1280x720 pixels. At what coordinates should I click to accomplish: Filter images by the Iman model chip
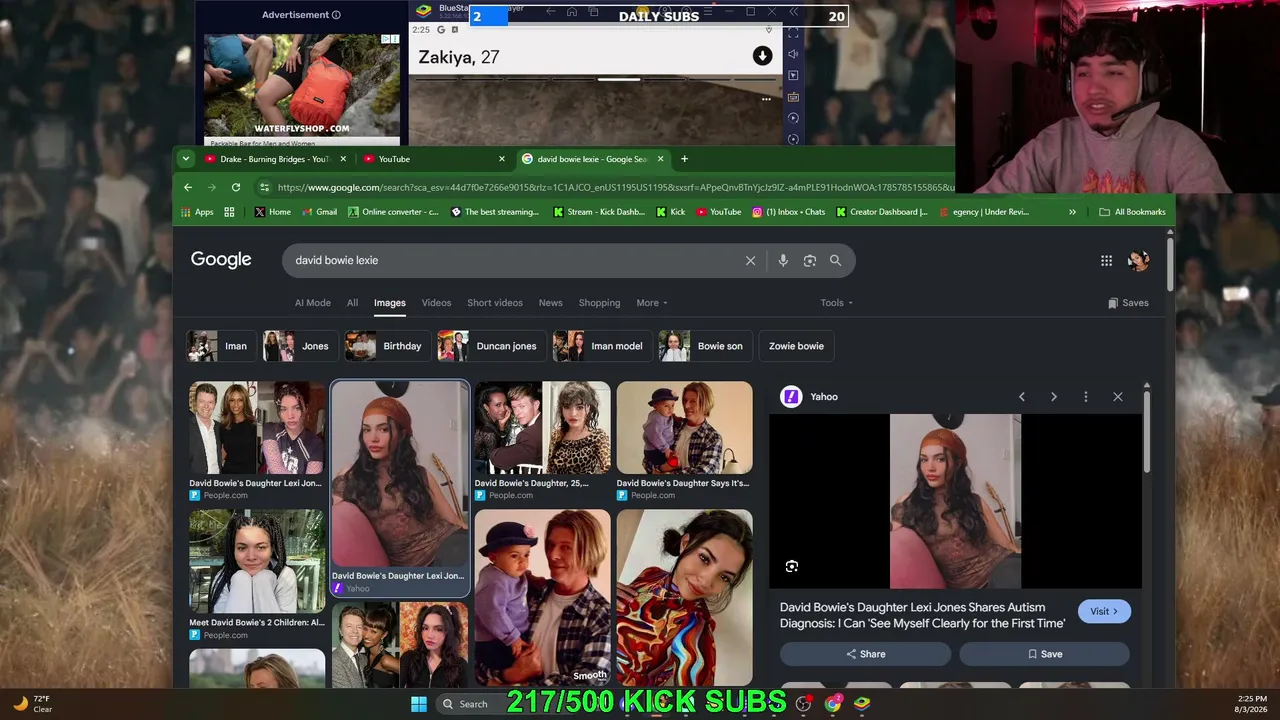[602, 346]
